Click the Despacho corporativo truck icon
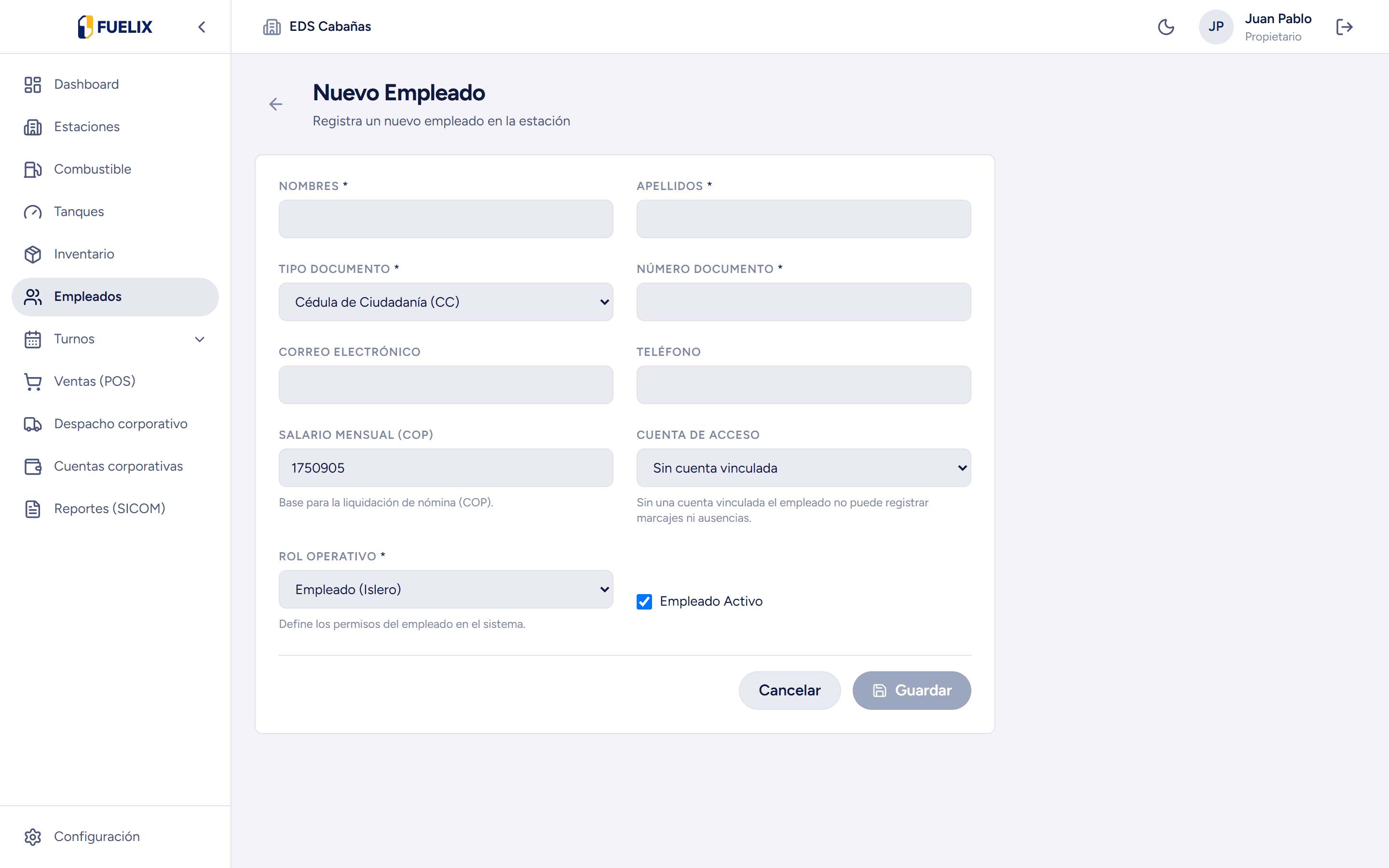 (x=33, y=424)
